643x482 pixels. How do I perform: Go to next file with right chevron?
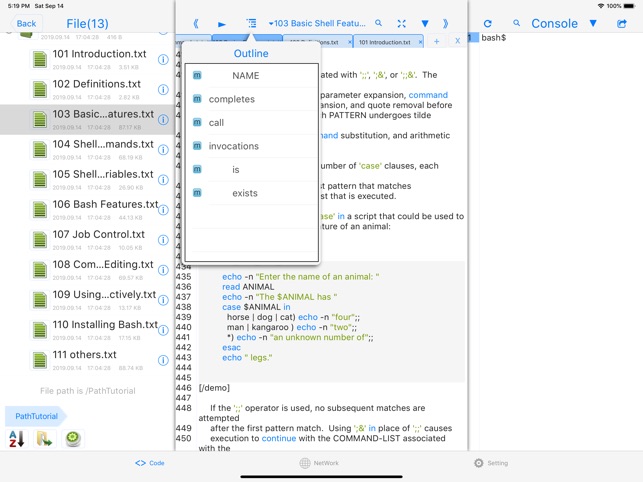445,24
